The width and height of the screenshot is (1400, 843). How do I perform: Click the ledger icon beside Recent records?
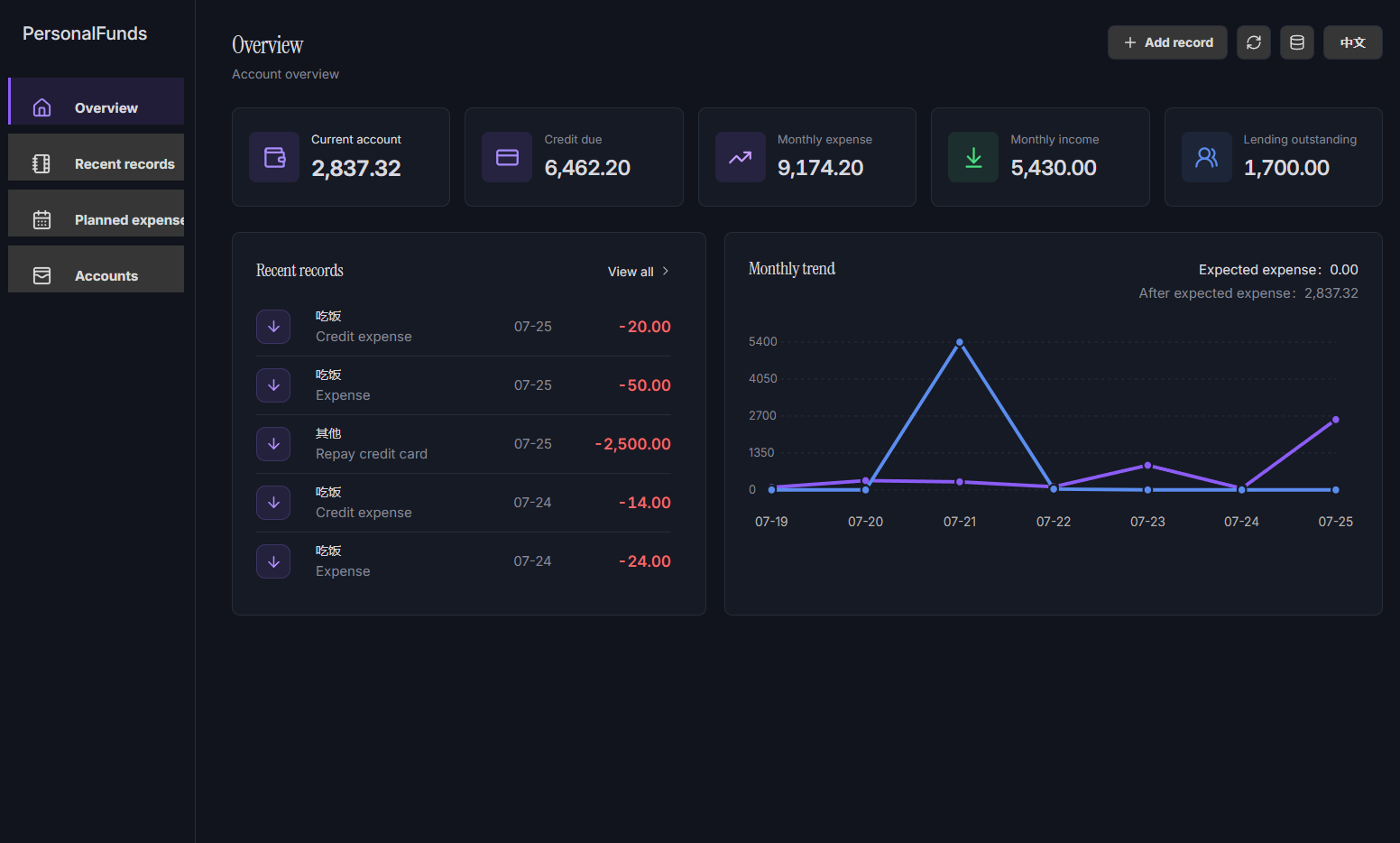tap(41, 163)
